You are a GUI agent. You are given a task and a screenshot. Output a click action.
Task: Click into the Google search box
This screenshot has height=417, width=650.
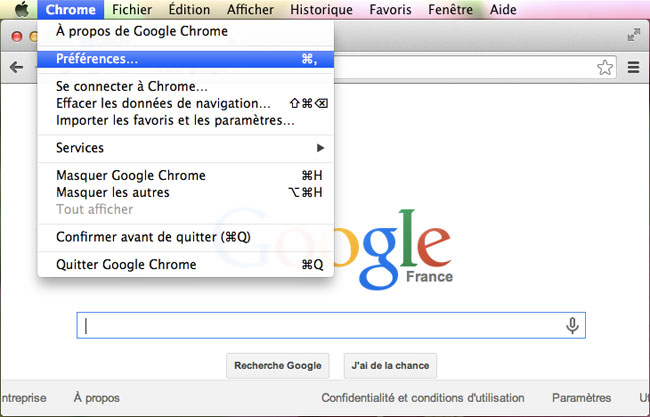(x=331, y=325)
